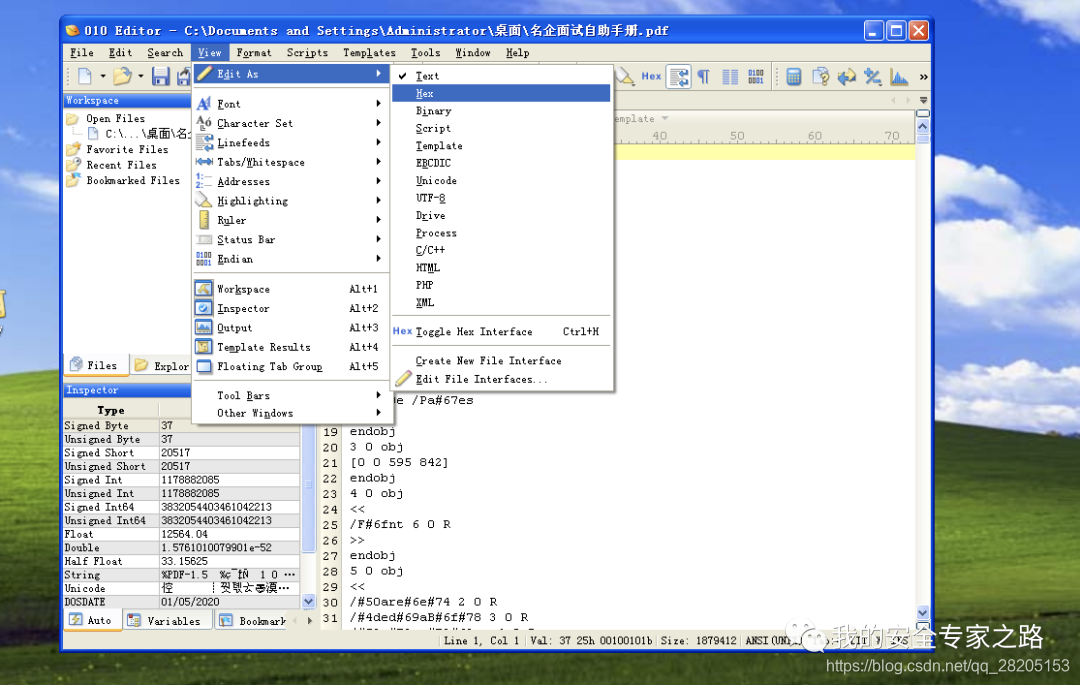
Task: Click the Save floppy disk toolbar icon
Action: tap(160, 76)
